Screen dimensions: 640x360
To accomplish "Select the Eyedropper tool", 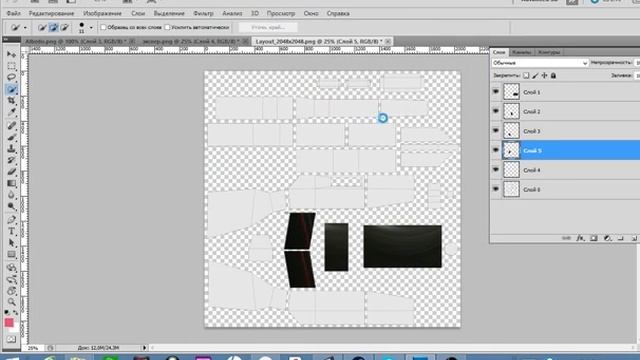I will pos(11,112).
